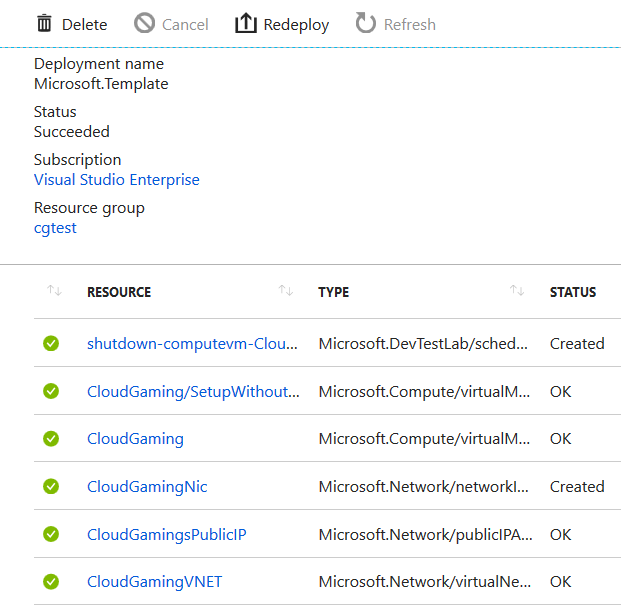Viewport: 621px width, 607px height.
Task: Open CloudGaming/SetupWithout... extension resource
Action: (x=193, y=391)
